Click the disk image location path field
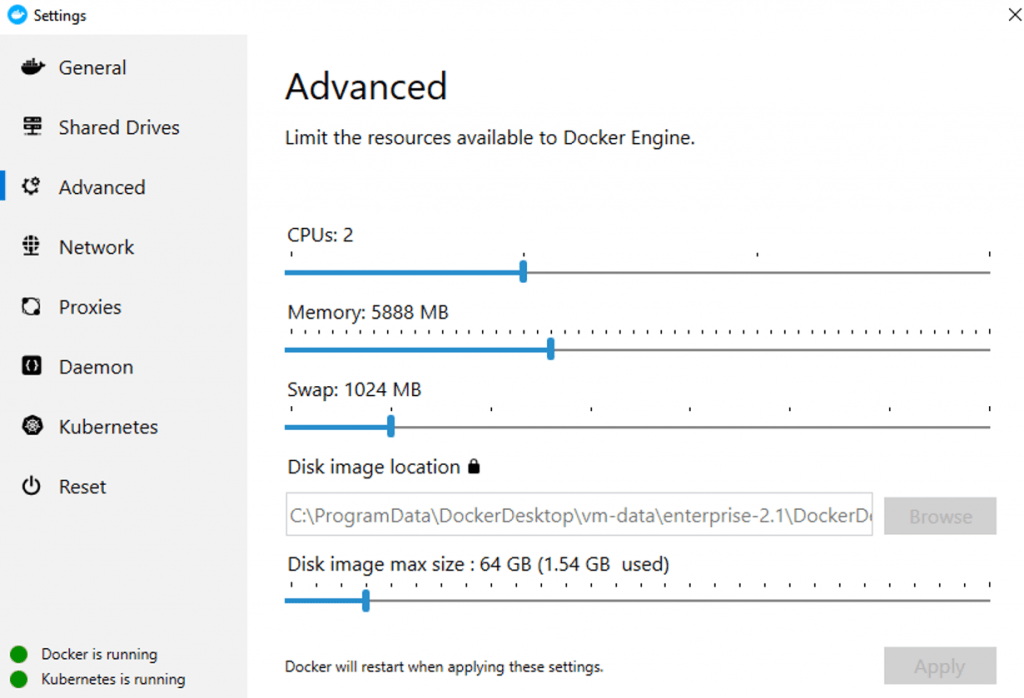 (579, 515)
